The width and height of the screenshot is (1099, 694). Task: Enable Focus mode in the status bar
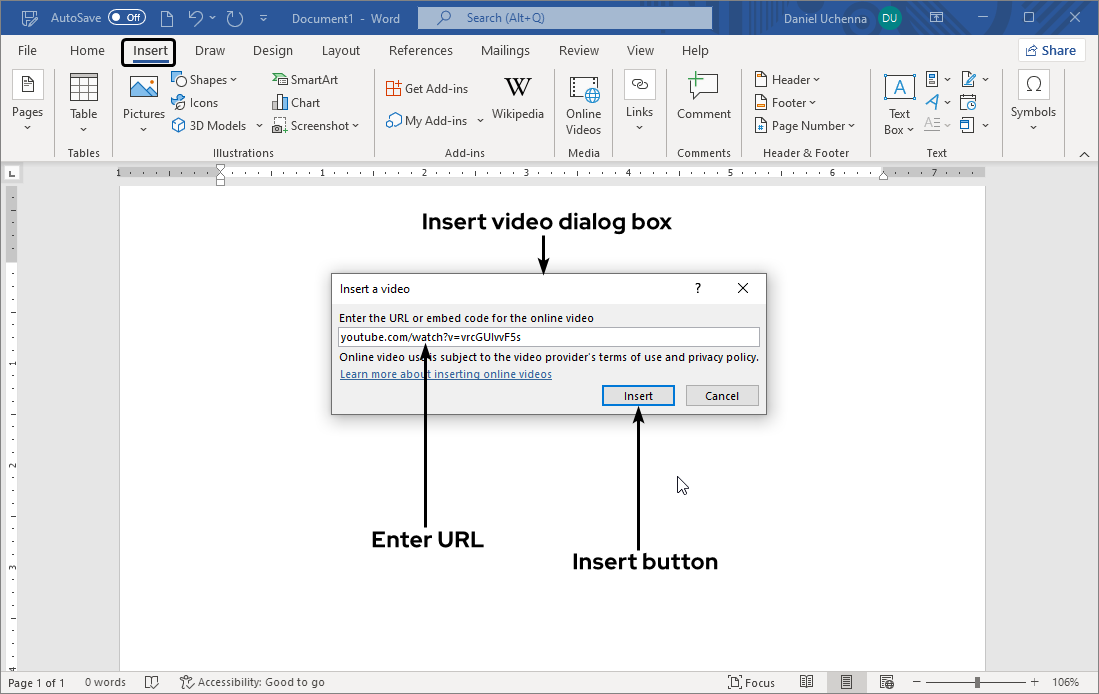(x=751, y=682)
